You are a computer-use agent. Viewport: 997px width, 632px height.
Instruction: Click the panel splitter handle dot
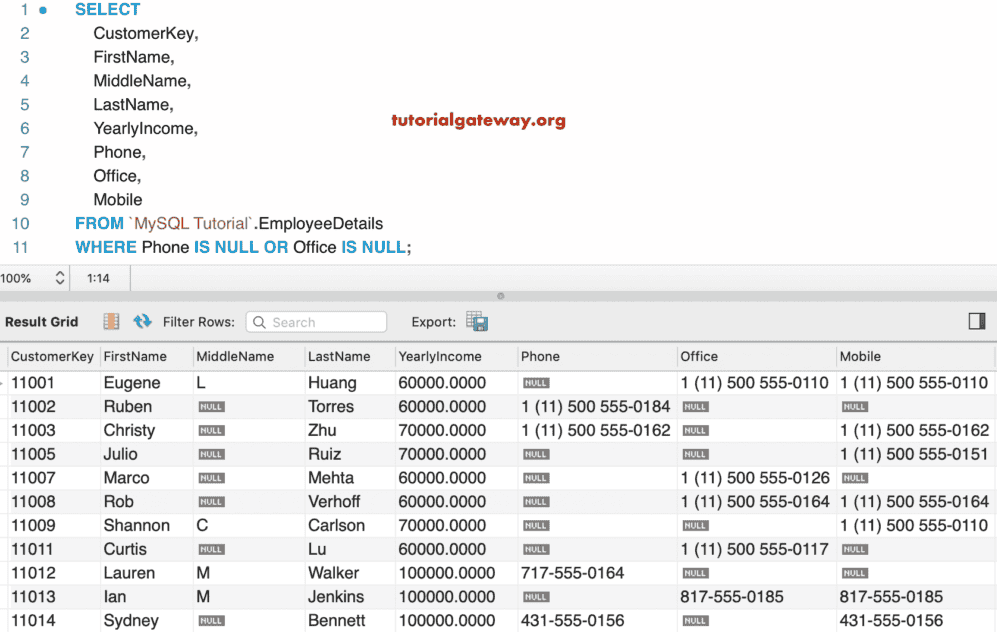tap(500, 296)
